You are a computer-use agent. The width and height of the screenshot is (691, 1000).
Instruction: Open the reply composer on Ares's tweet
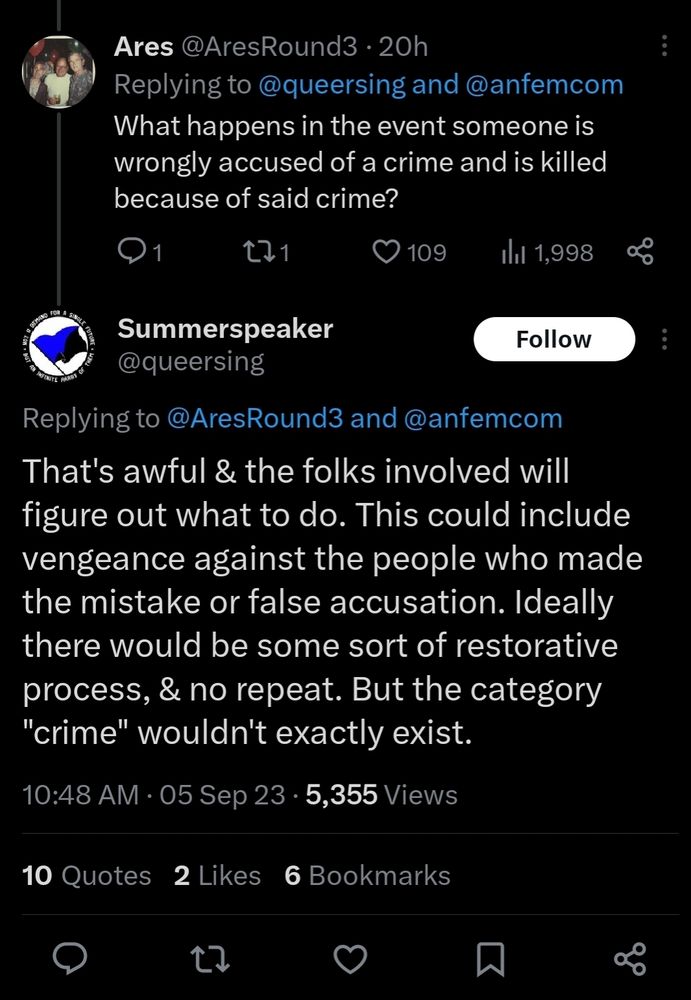[x=132, y=252]
